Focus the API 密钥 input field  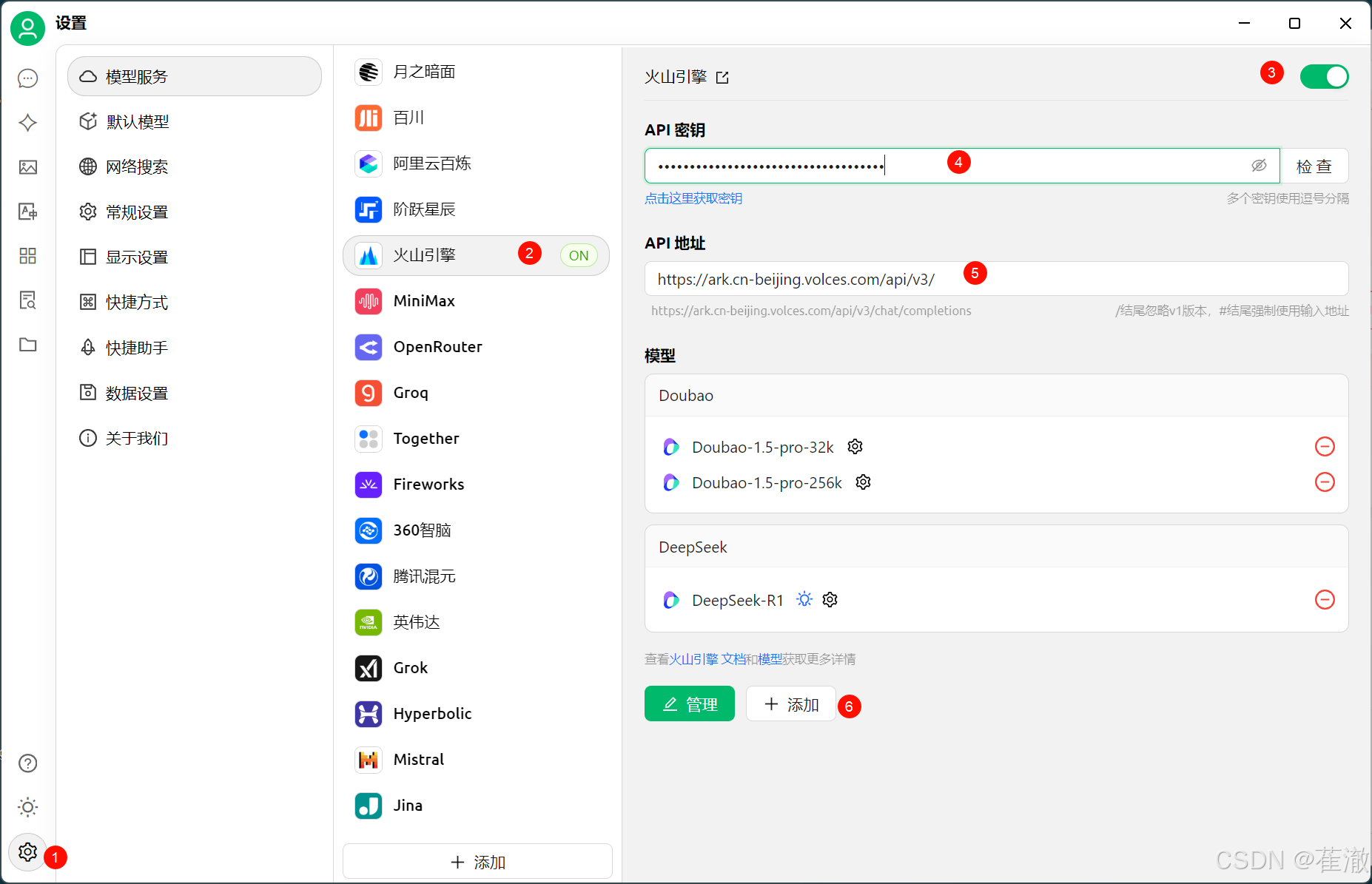(x=962, y=166)
